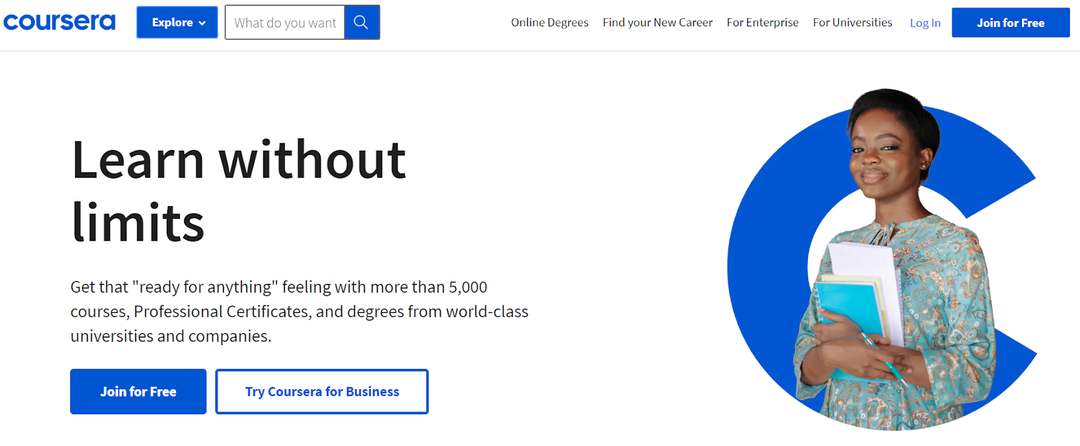1080x446 pixels.
Task: Click the Learn without limits heading
Action: [238, 190]
